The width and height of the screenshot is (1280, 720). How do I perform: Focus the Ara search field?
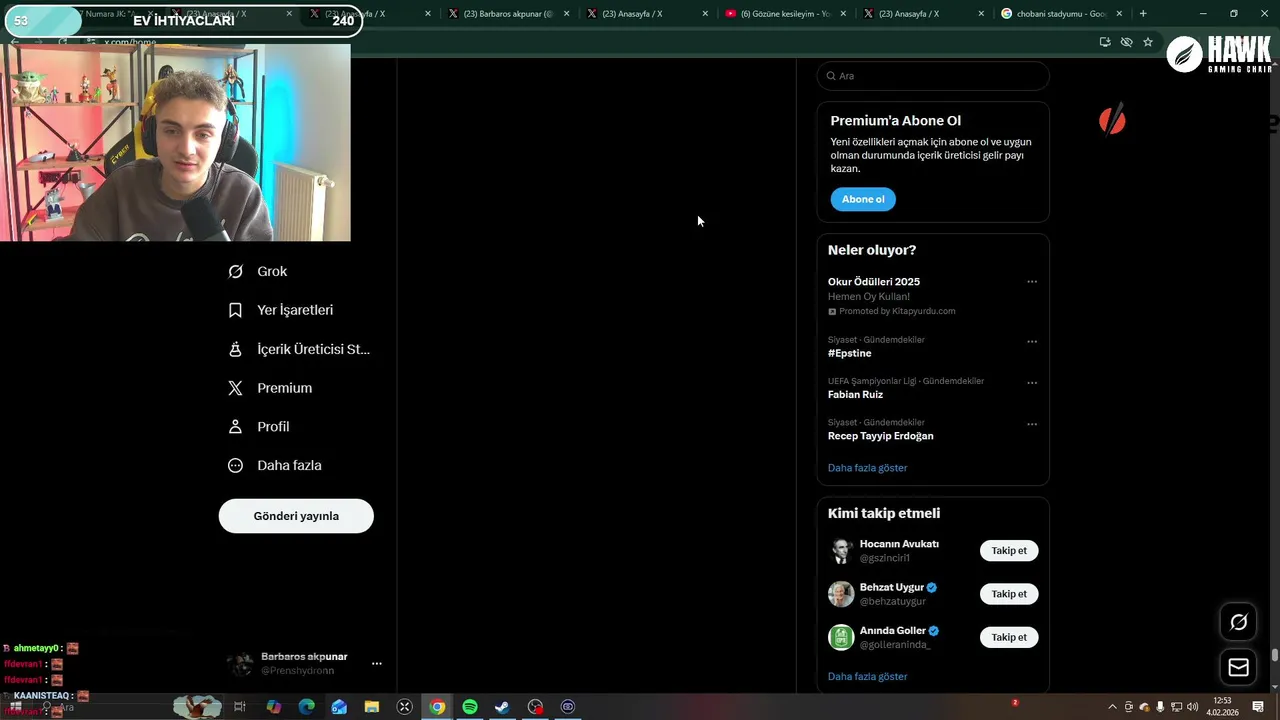tap(933, 76)
